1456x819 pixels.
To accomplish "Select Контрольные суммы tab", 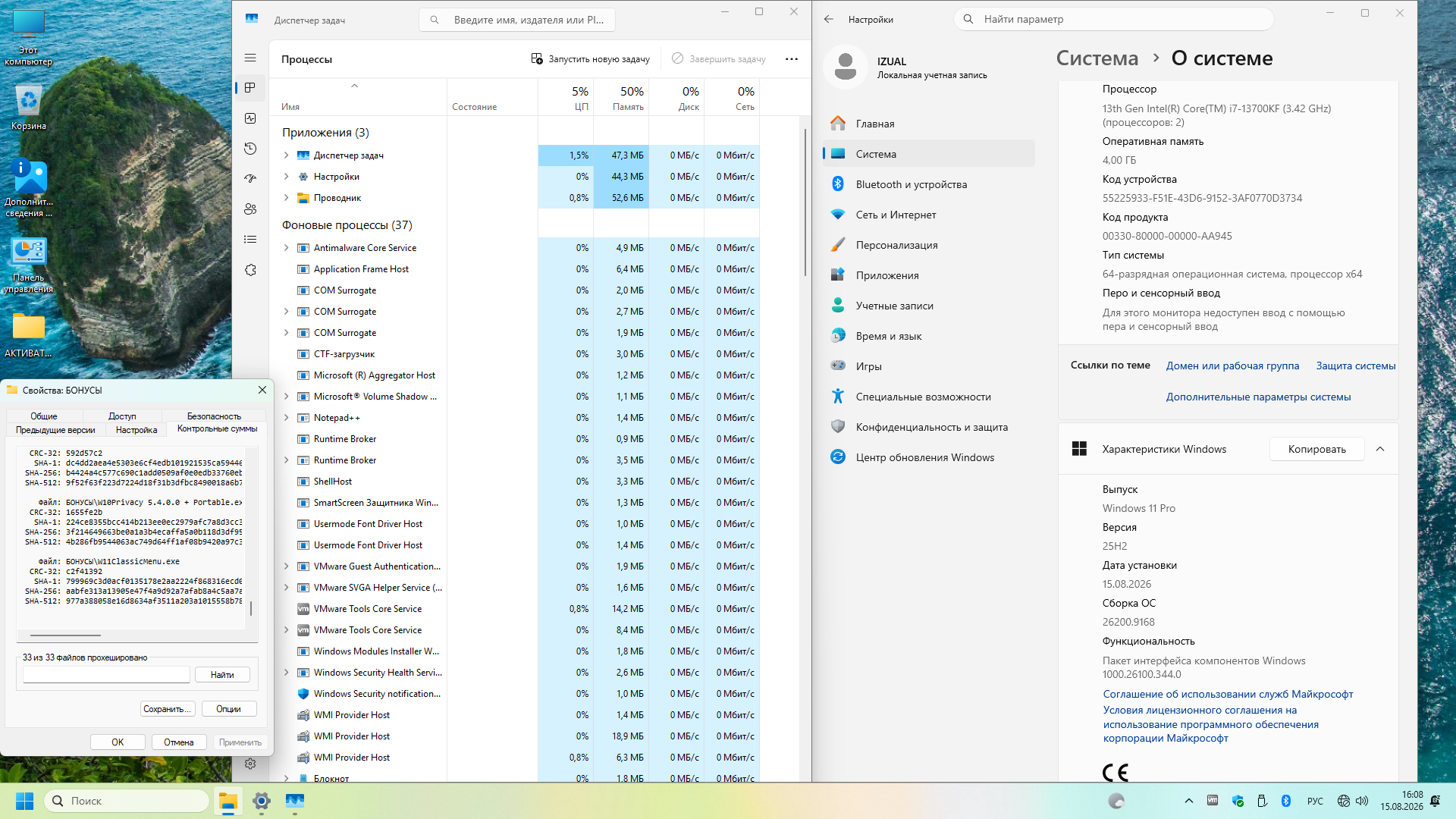I will click(217, 428).
